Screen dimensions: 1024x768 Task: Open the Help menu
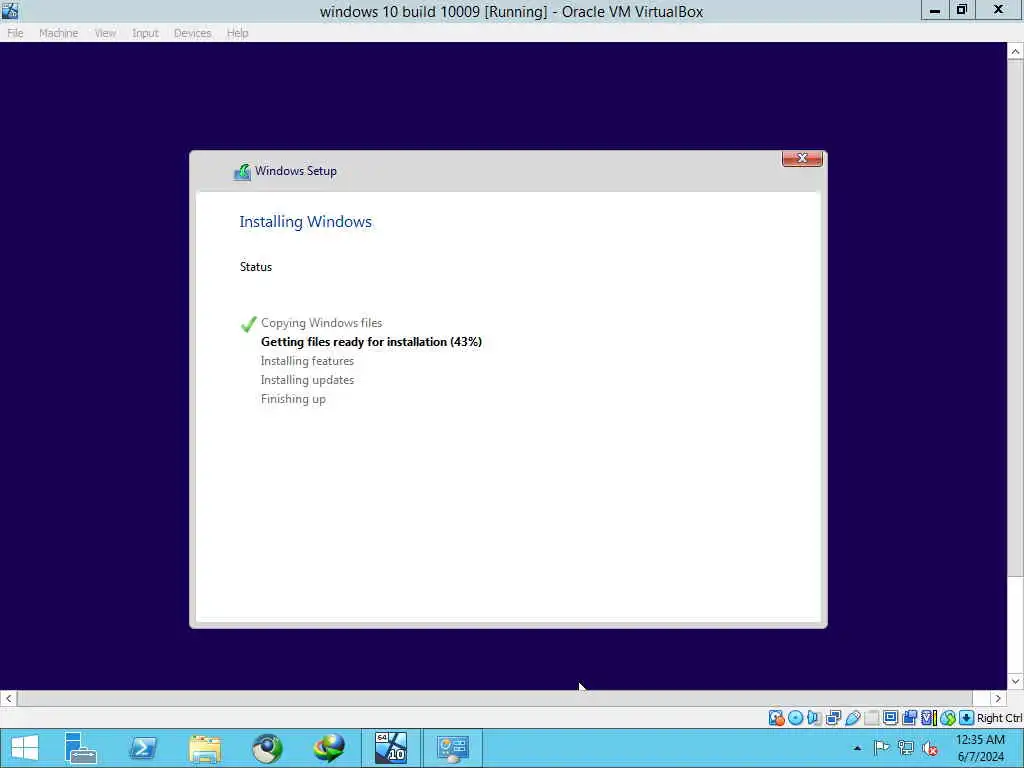click(237, 33)
